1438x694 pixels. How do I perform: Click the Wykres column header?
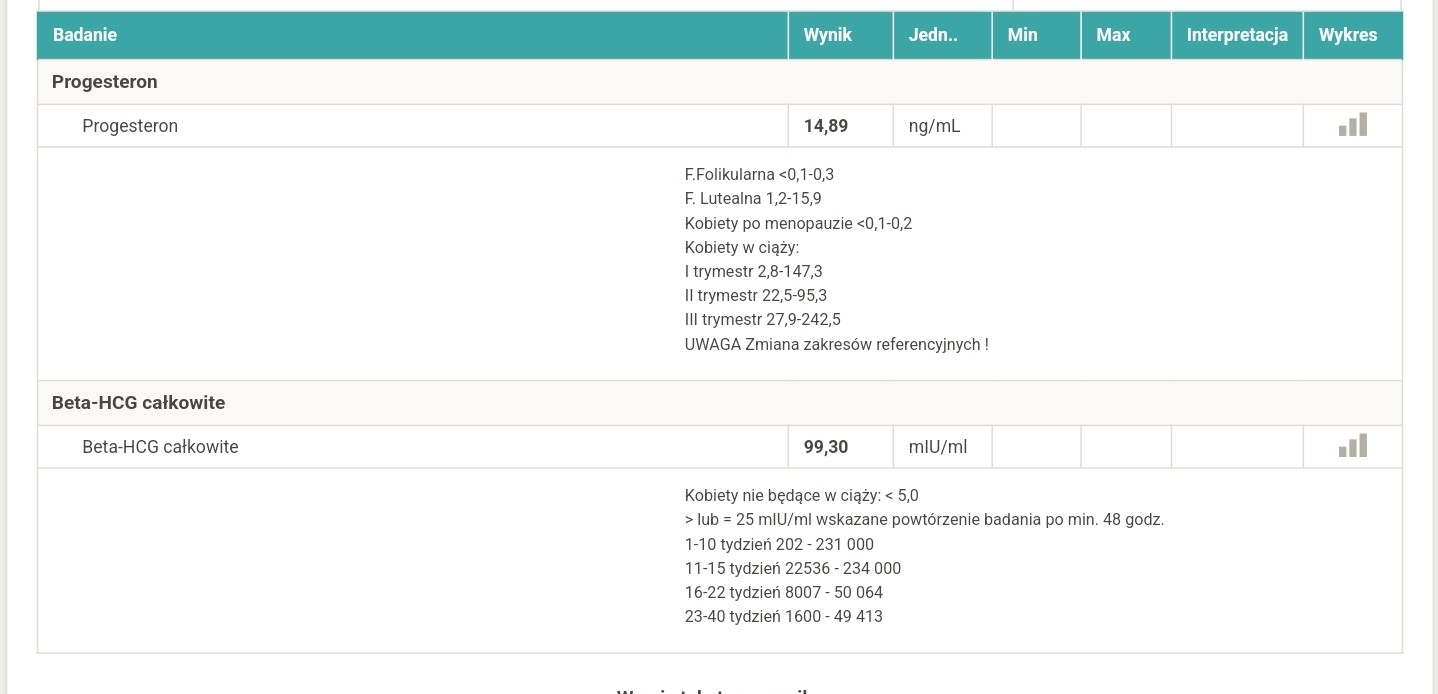click(1347, 35)
